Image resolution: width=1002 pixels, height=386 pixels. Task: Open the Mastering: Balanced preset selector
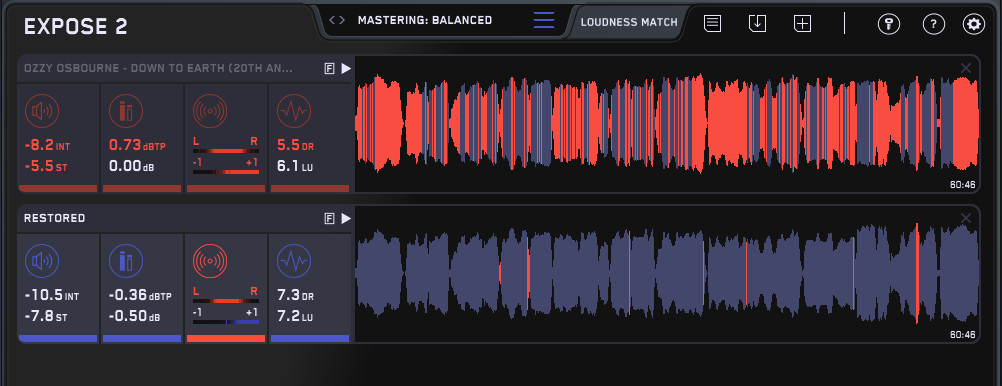pyautogui.click(x=425, y=20)
